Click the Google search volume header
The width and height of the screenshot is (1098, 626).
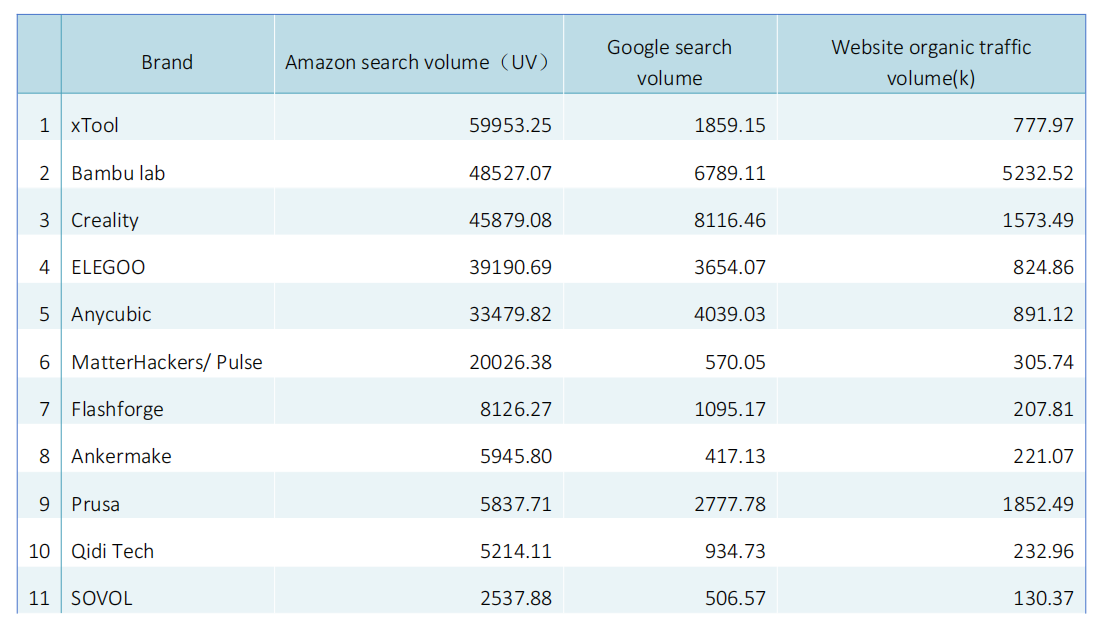point(669,62)
